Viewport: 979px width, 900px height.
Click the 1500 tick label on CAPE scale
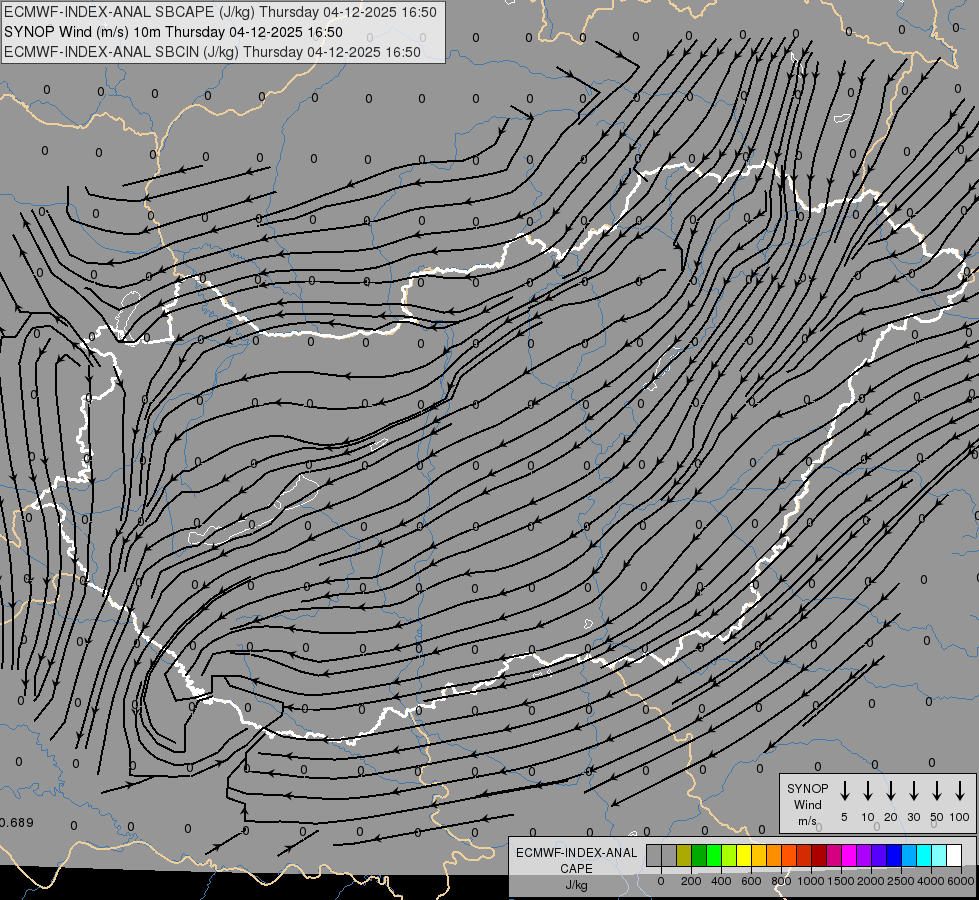(x=841, y=881)
